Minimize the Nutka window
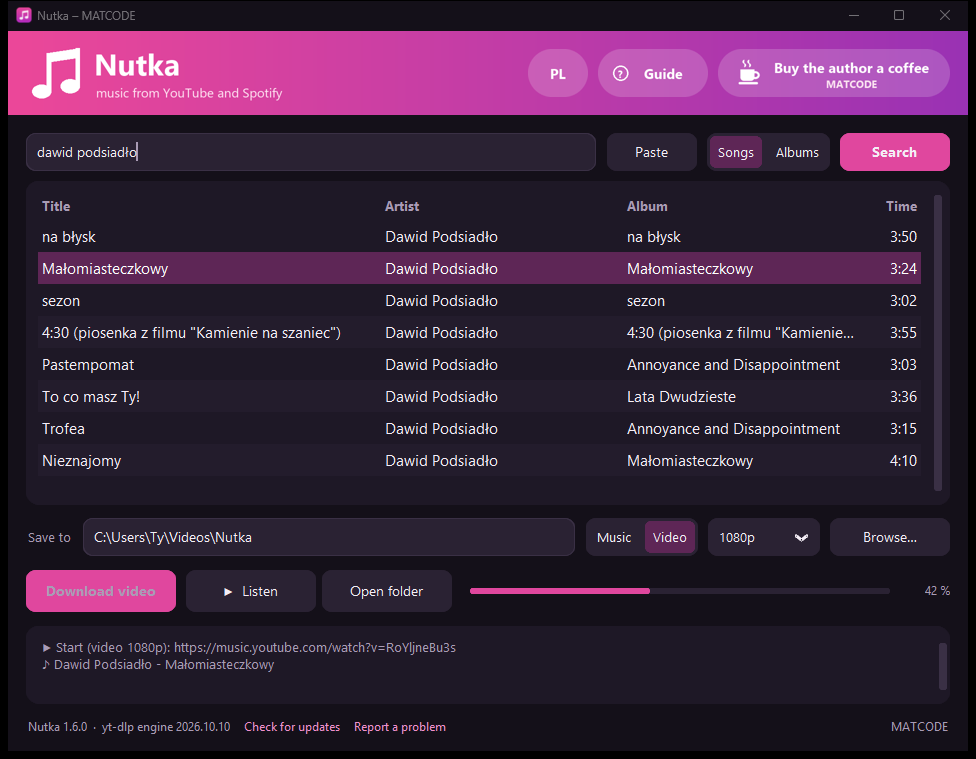Viewport: 976px width, 759px height. (x=854, y=15)
